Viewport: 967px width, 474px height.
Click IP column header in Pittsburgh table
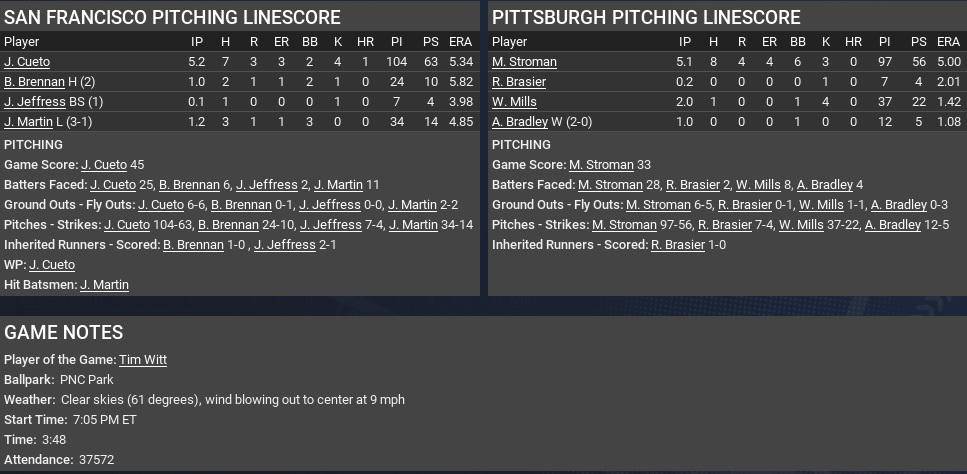click(685, 42)
